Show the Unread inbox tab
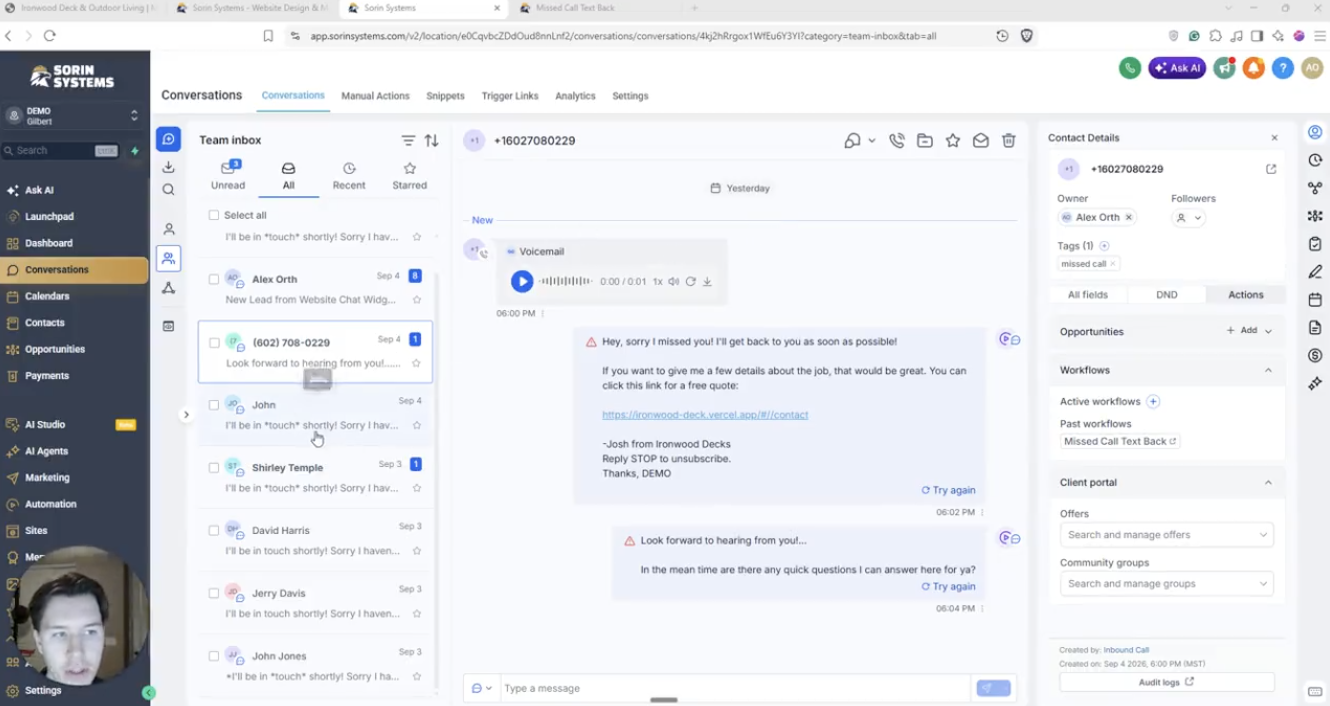 tap(228, 176)
